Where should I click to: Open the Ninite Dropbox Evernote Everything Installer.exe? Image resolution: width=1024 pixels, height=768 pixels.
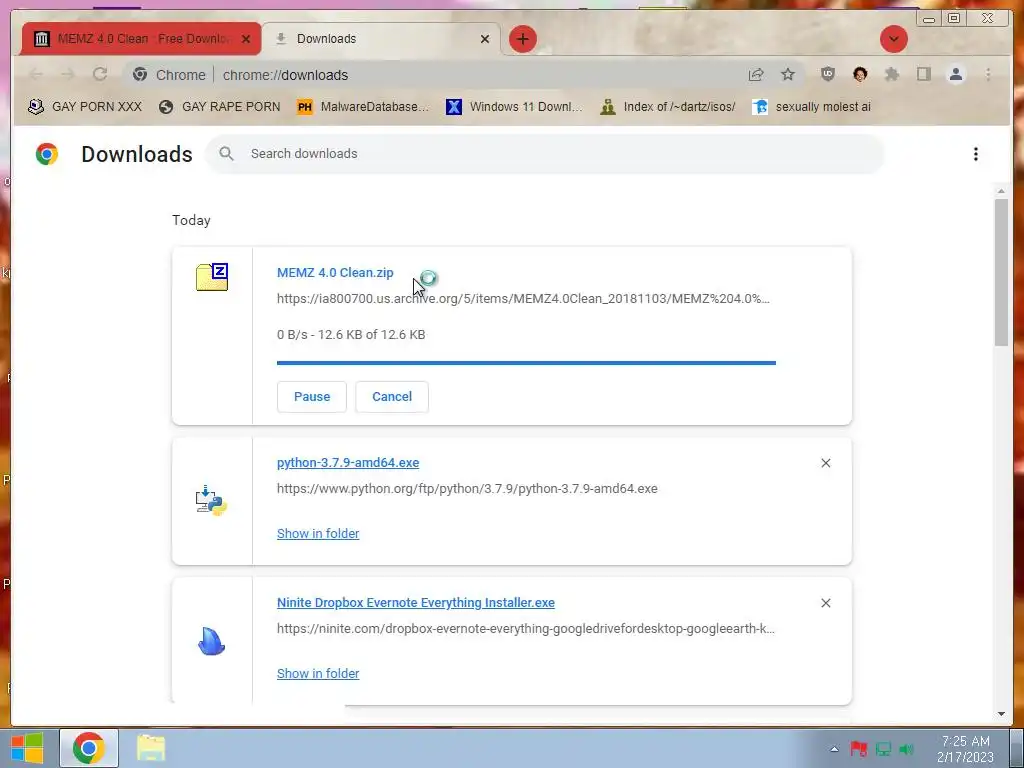(416, 603)
